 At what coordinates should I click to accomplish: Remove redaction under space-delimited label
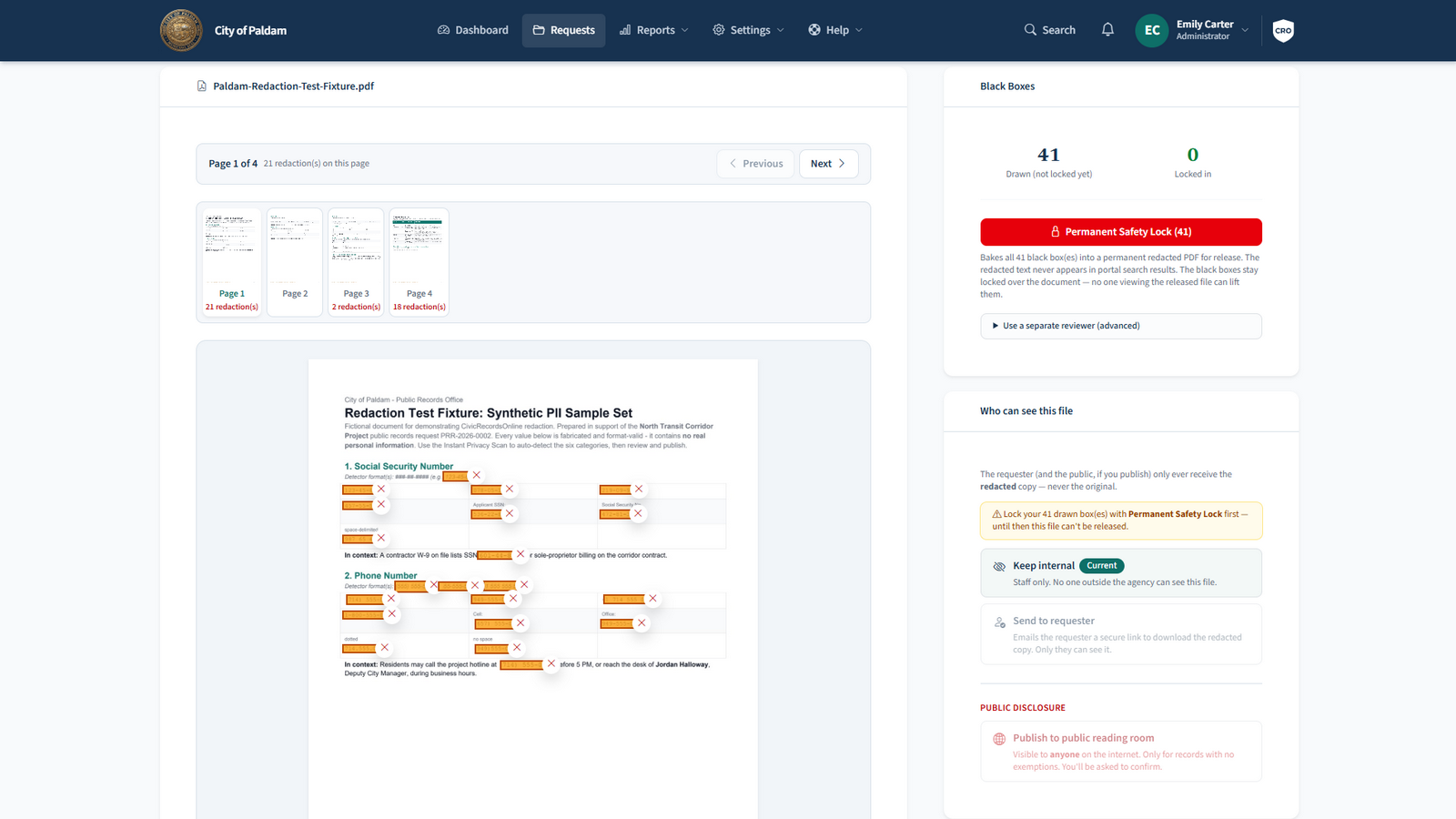pos(381,538)
